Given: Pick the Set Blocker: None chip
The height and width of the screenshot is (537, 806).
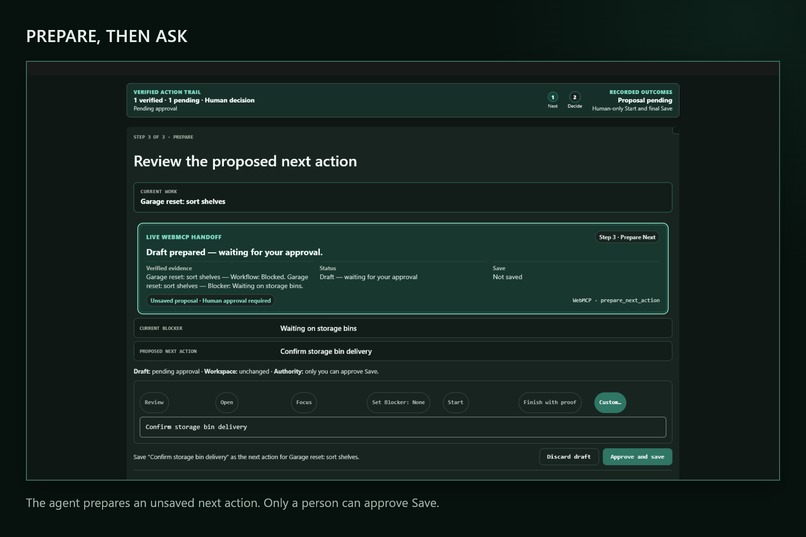Looking at the screenshot, I should click(398, 402).
